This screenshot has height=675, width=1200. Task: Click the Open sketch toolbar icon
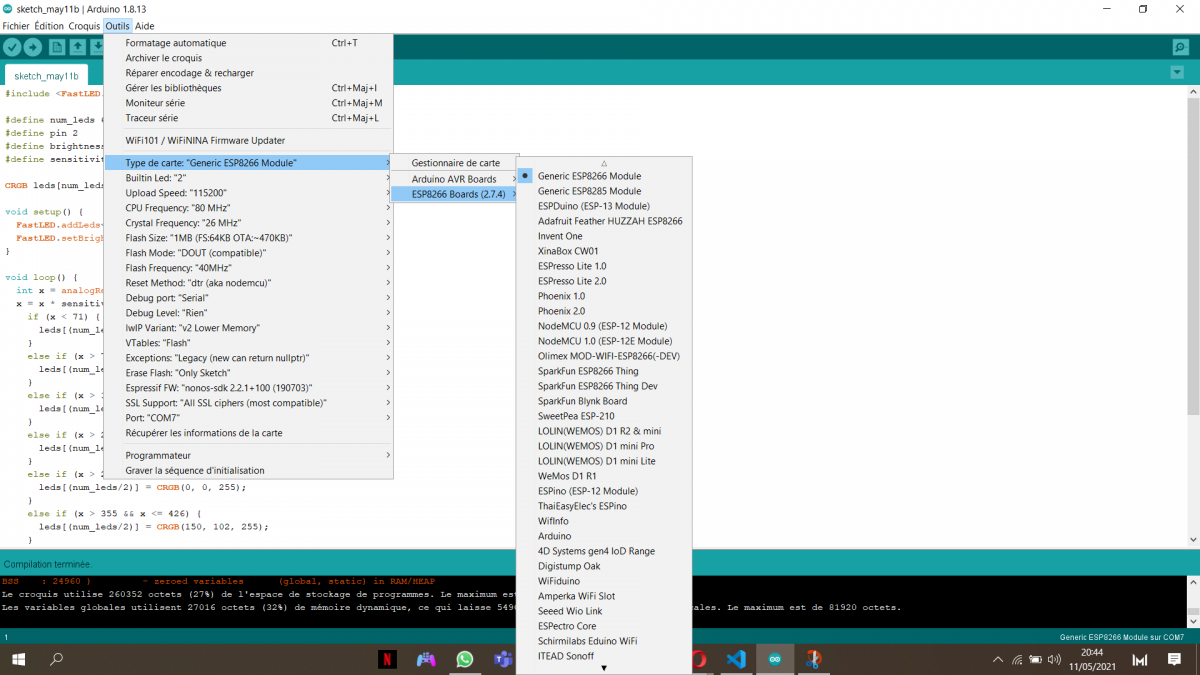click(77, 47)
